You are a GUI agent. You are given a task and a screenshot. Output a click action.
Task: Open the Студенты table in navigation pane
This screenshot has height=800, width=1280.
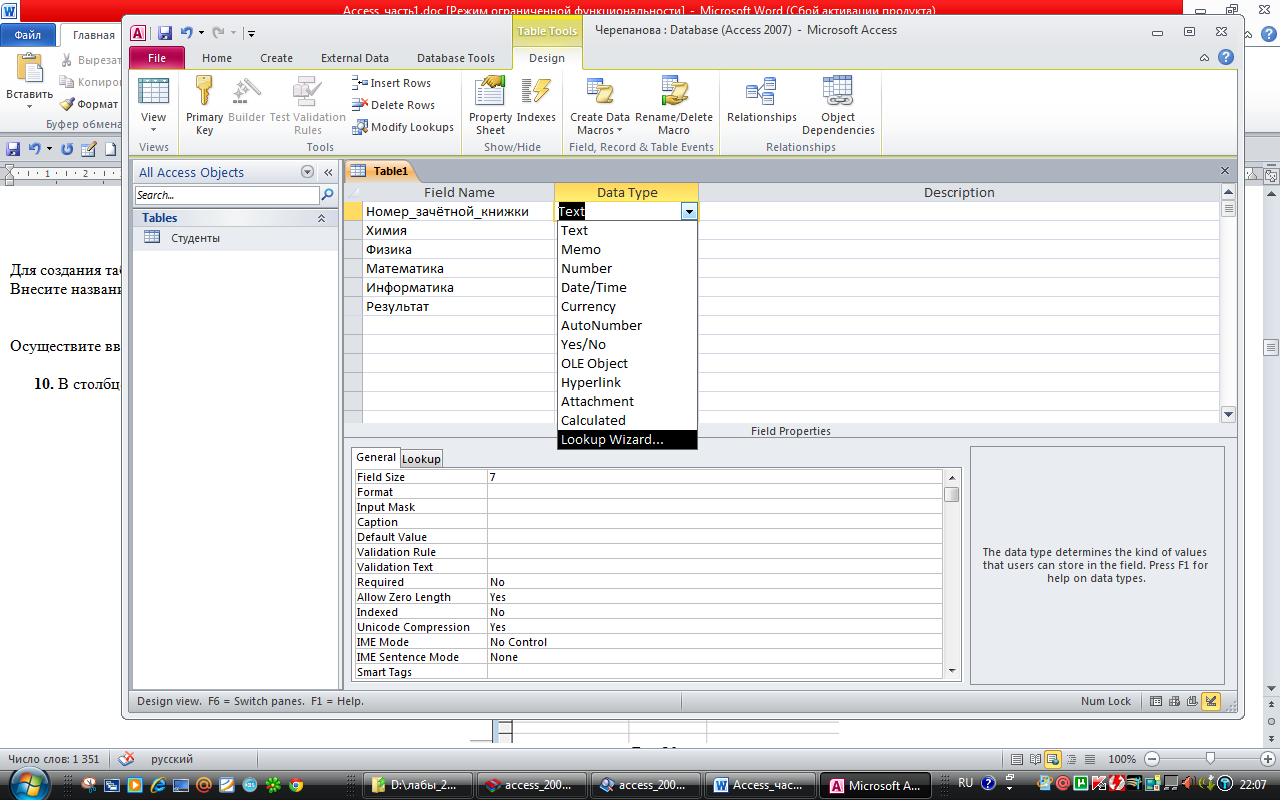pos(195,238)
